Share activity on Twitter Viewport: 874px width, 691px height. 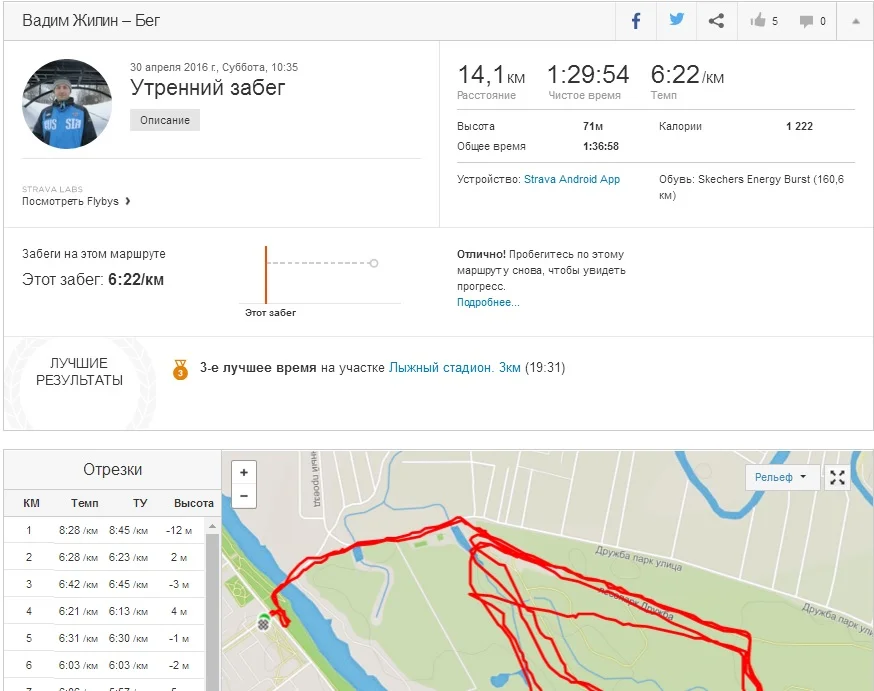[x=677, y=21]
